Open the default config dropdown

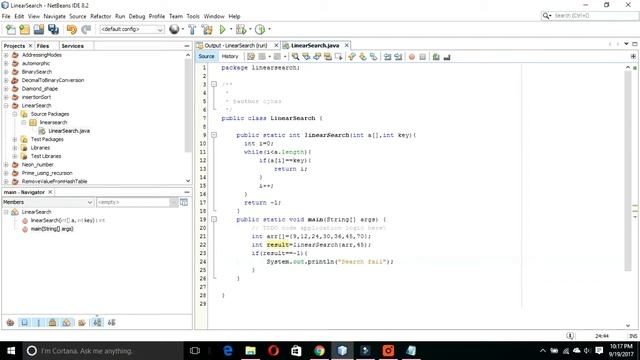coord(131,29)
